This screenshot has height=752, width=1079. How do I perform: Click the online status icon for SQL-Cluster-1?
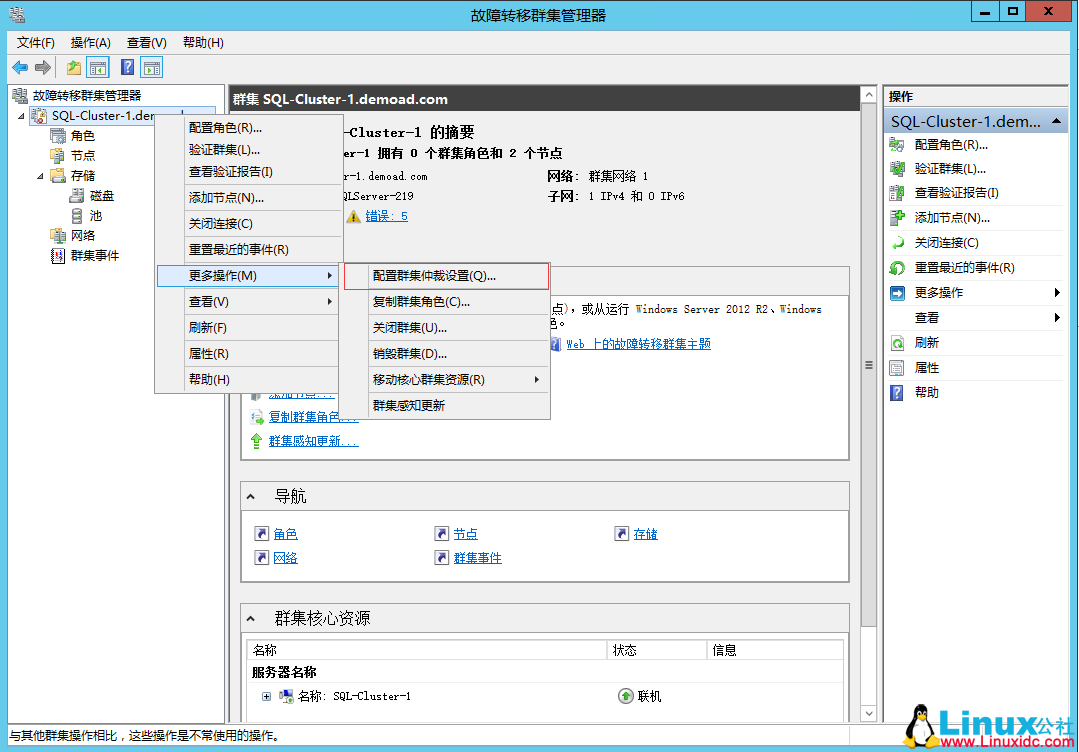tap(626, 696)
